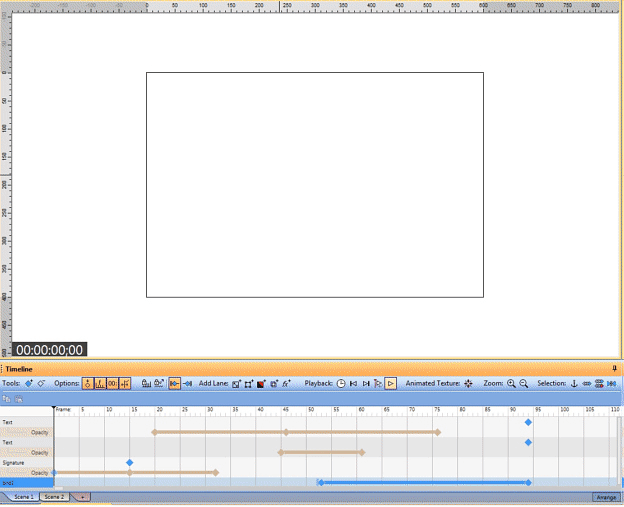The height and width of the screenshot is (507, 624).
Task: Click the double-headed arrow Selection icon
Action: pyautogui.click(x=587, y=384)
